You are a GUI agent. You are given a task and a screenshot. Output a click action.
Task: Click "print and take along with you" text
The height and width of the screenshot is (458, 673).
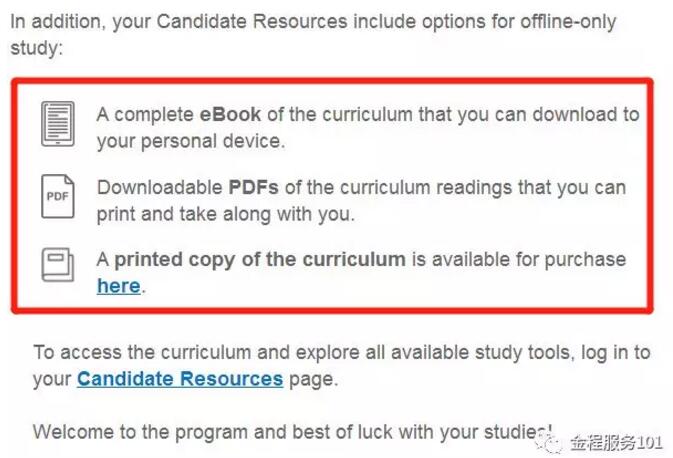[x=226, y=214]
